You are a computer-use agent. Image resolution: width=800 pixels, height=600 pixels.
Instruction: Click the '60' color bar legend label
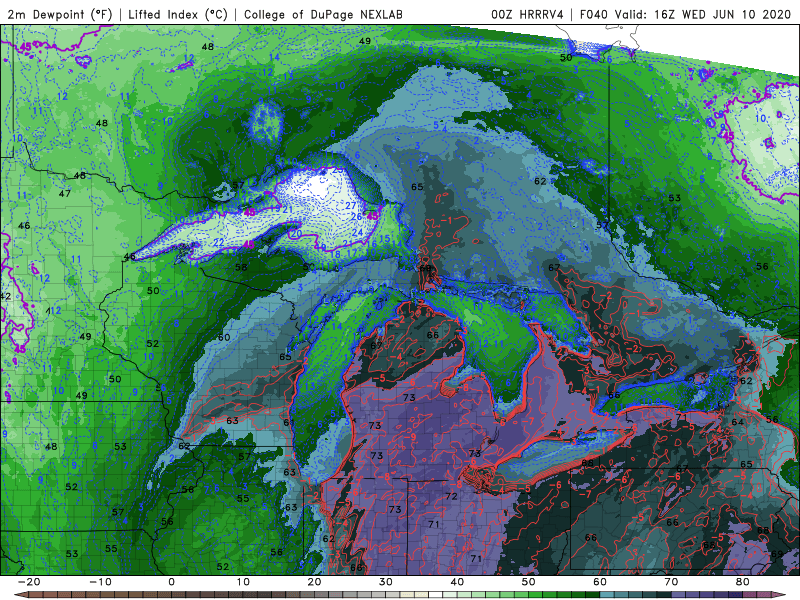coord(600,582)
